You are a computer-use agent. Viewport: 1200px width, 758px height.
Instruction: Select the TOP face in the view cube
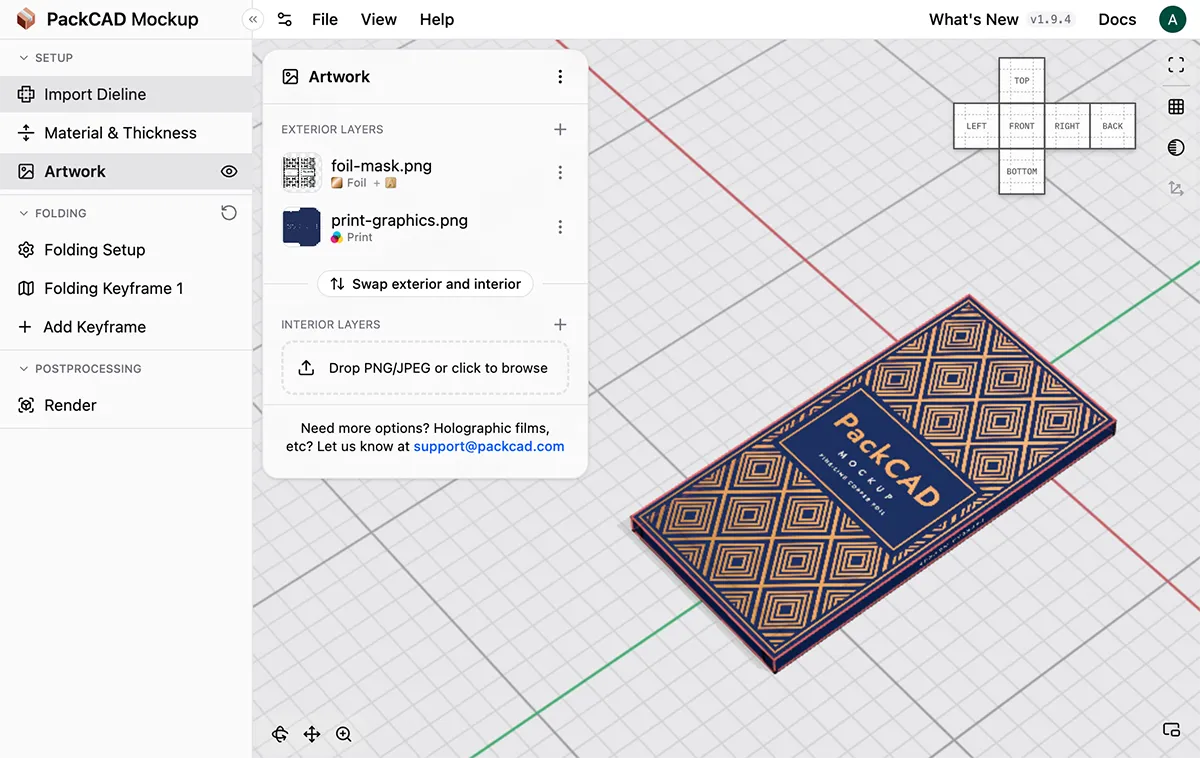pos(1021,80)
